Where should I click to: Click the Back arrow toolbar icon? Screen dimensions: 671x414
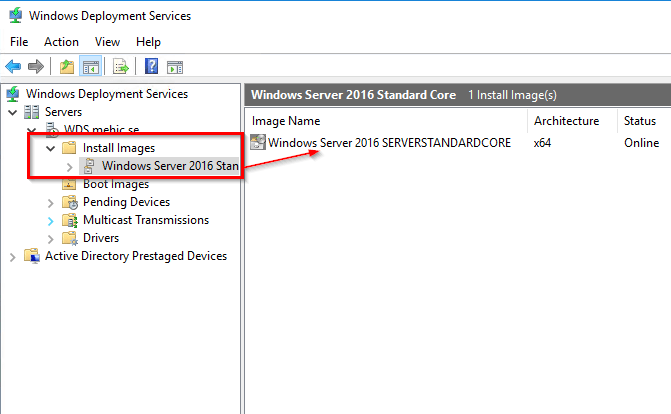click(x=13, y=67)
